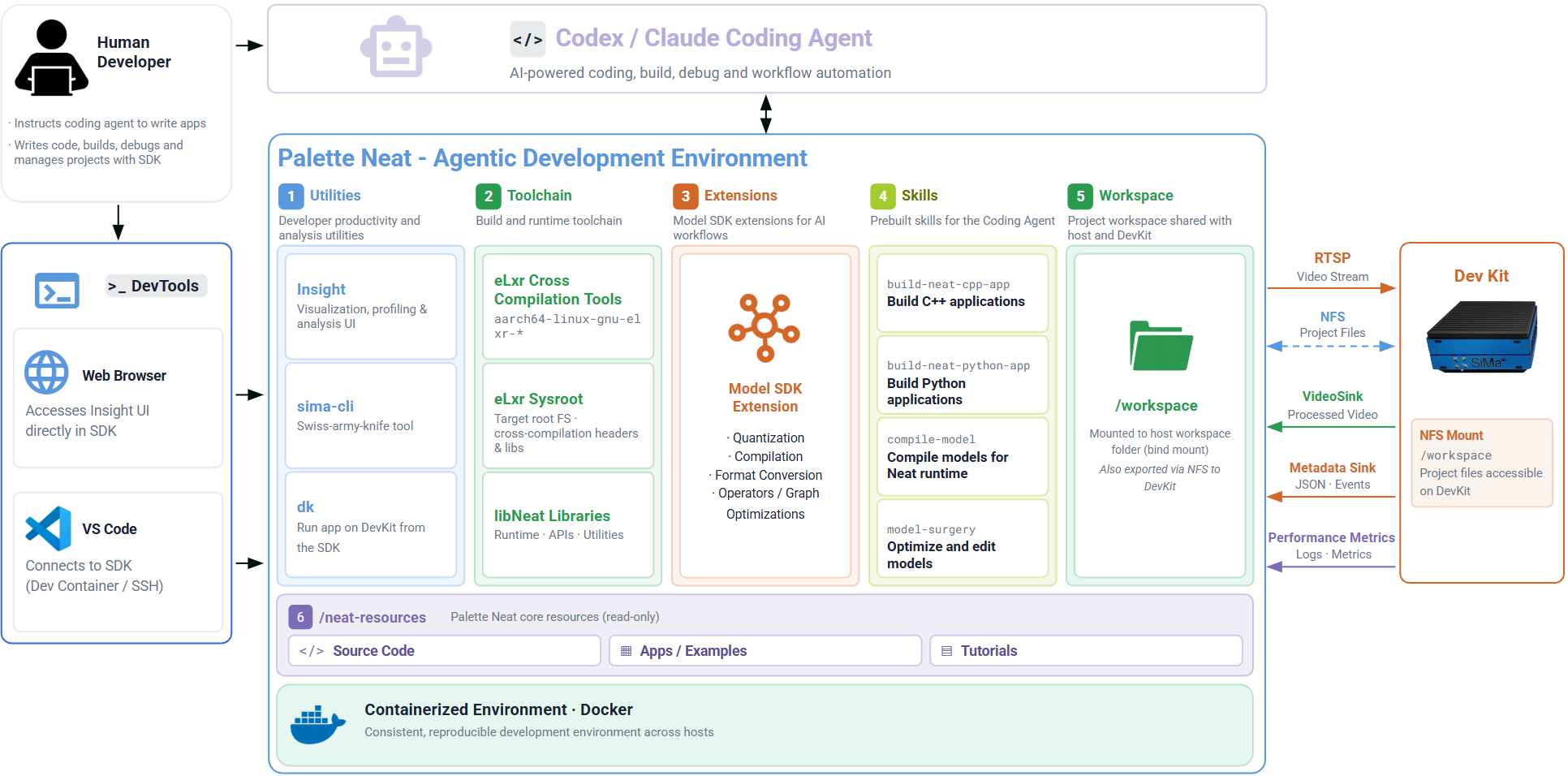This screenshot has width=1568, height=776.
Task: Click the Skills section heading
Action: coord(920,196)
